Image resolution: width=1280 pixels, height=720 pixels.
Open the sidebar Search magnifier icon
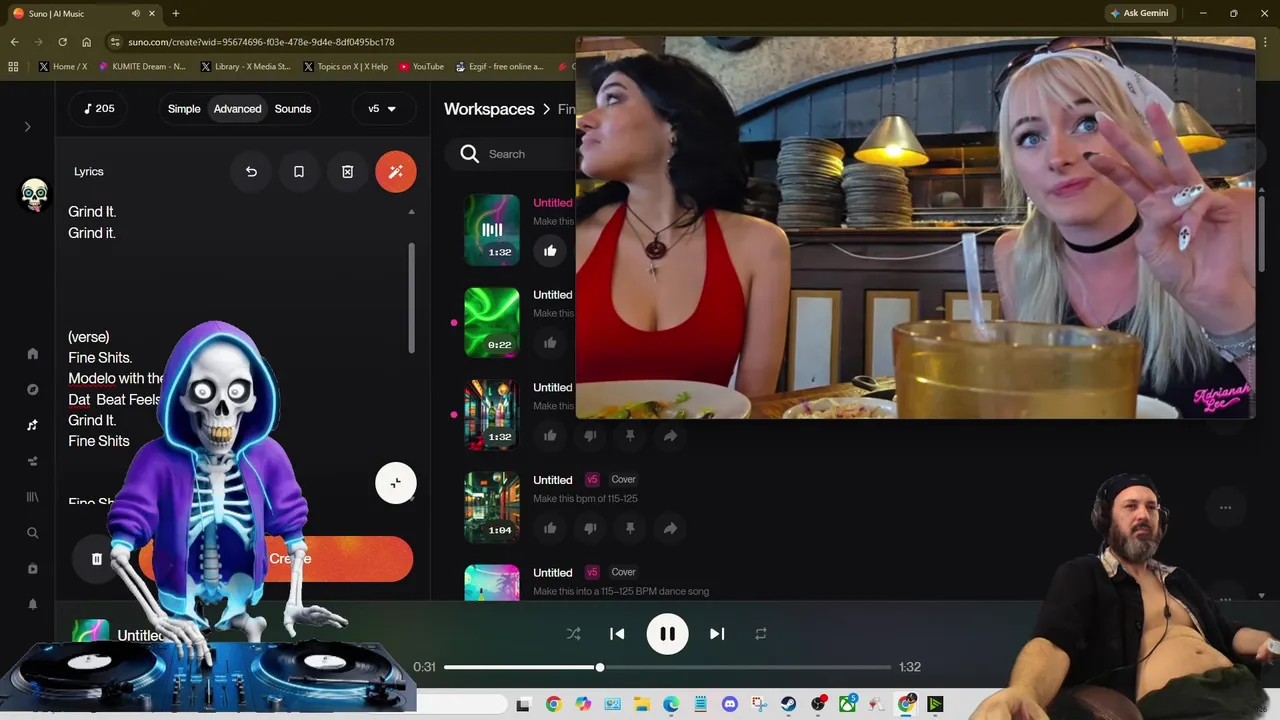click(x=32, y=533)
